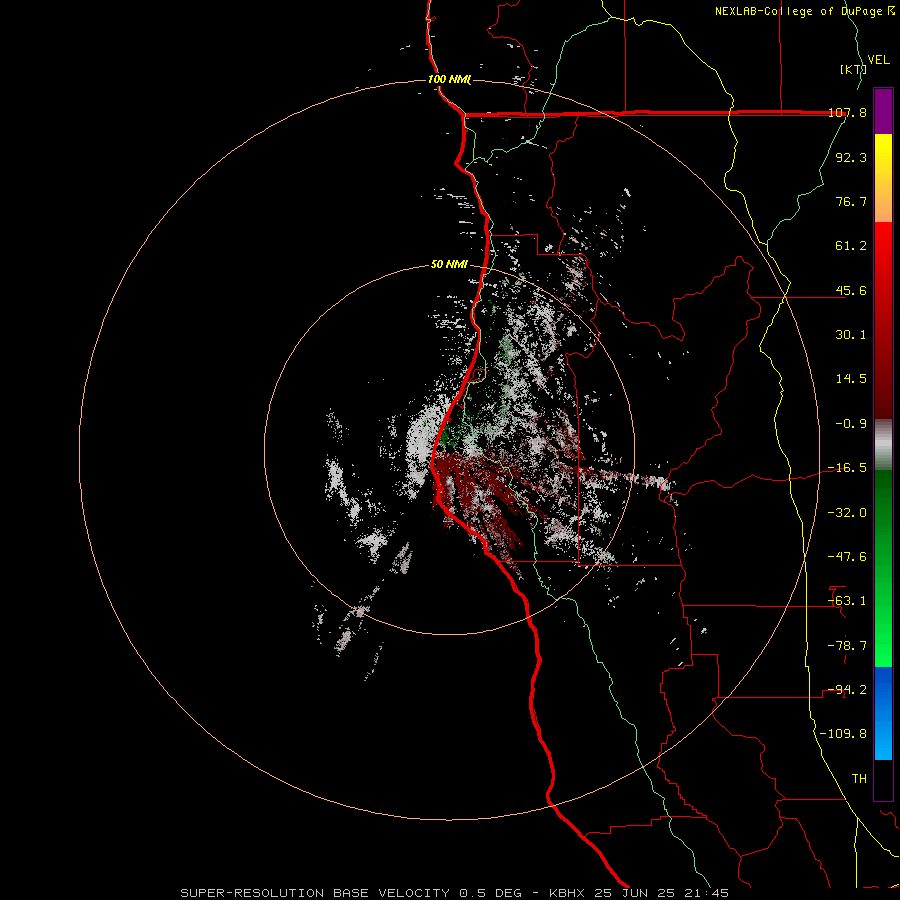The height and width of the screenshot is (900, 900).
Task: Select the 76.7 legend value
Action: (x=851, y=201)
